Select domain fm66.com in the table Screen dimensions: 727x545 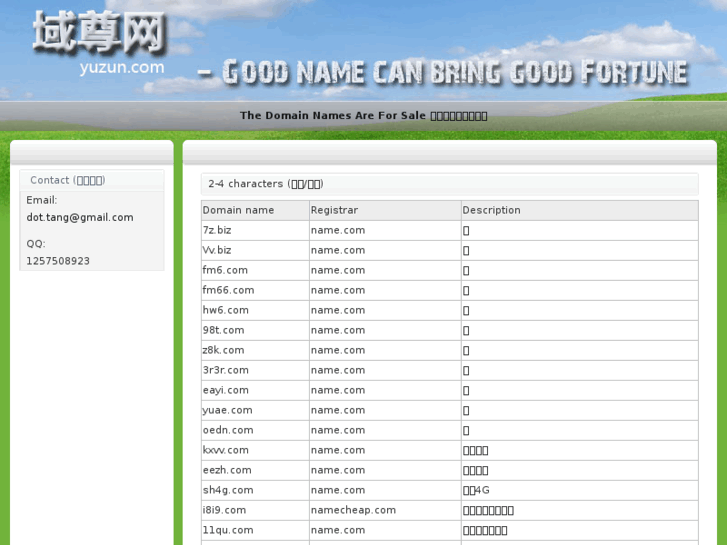(x=229, y=290)
